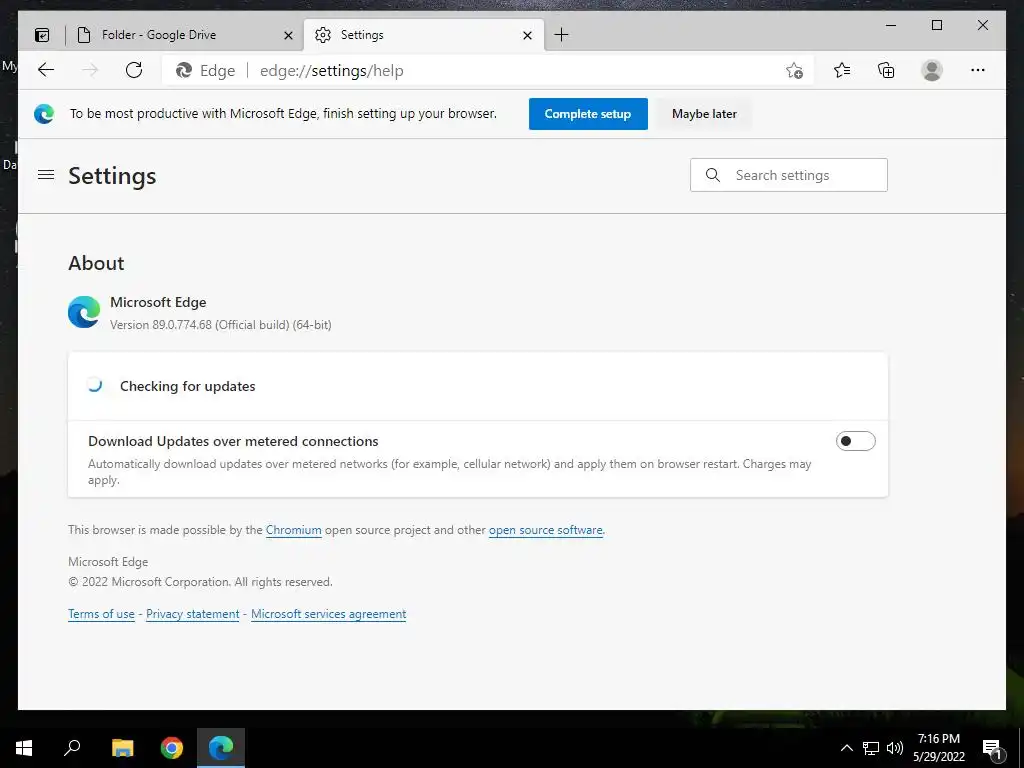
Task: Toggle Download Updates over metered connections
Action: [856, 441]
